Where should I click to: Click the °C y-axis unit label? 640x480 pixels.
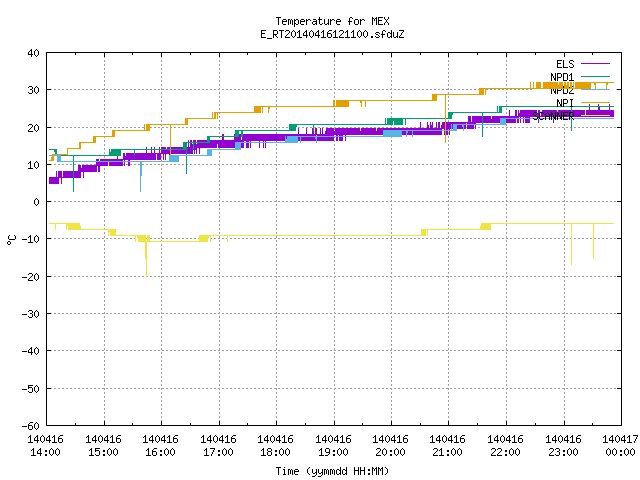click(11, 240)
